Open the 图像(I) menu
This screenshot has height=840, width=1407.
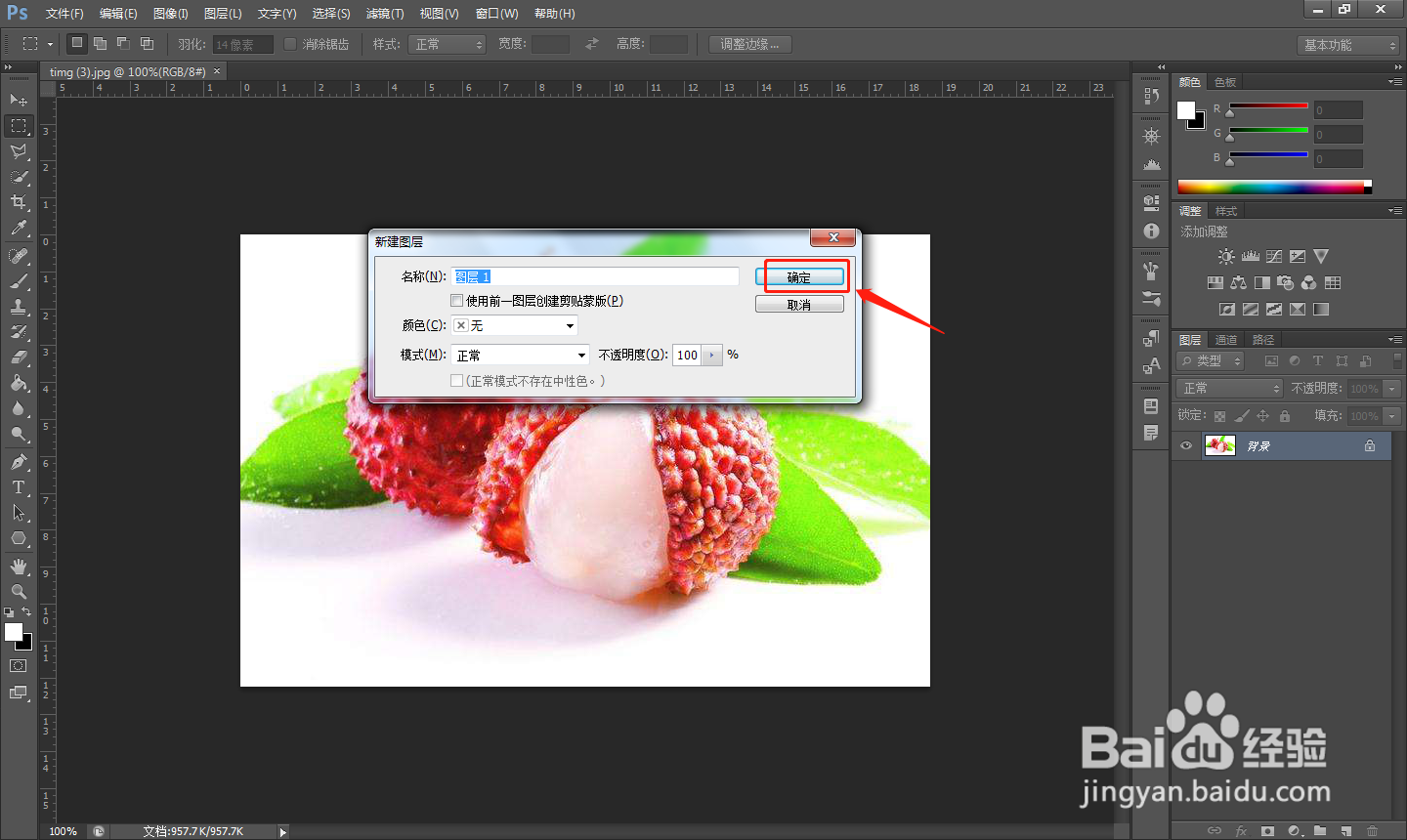click(171, 14)
